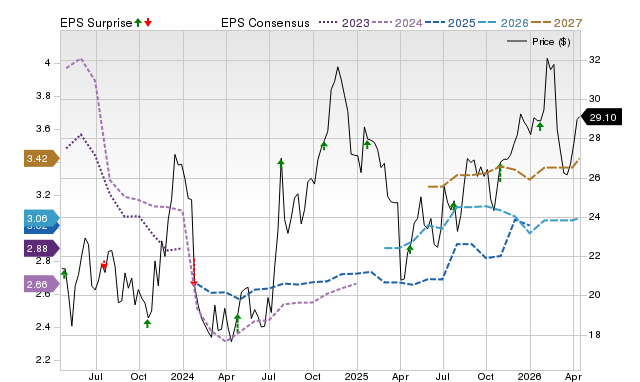Click the left axis value 4

(x=48, y=63)
